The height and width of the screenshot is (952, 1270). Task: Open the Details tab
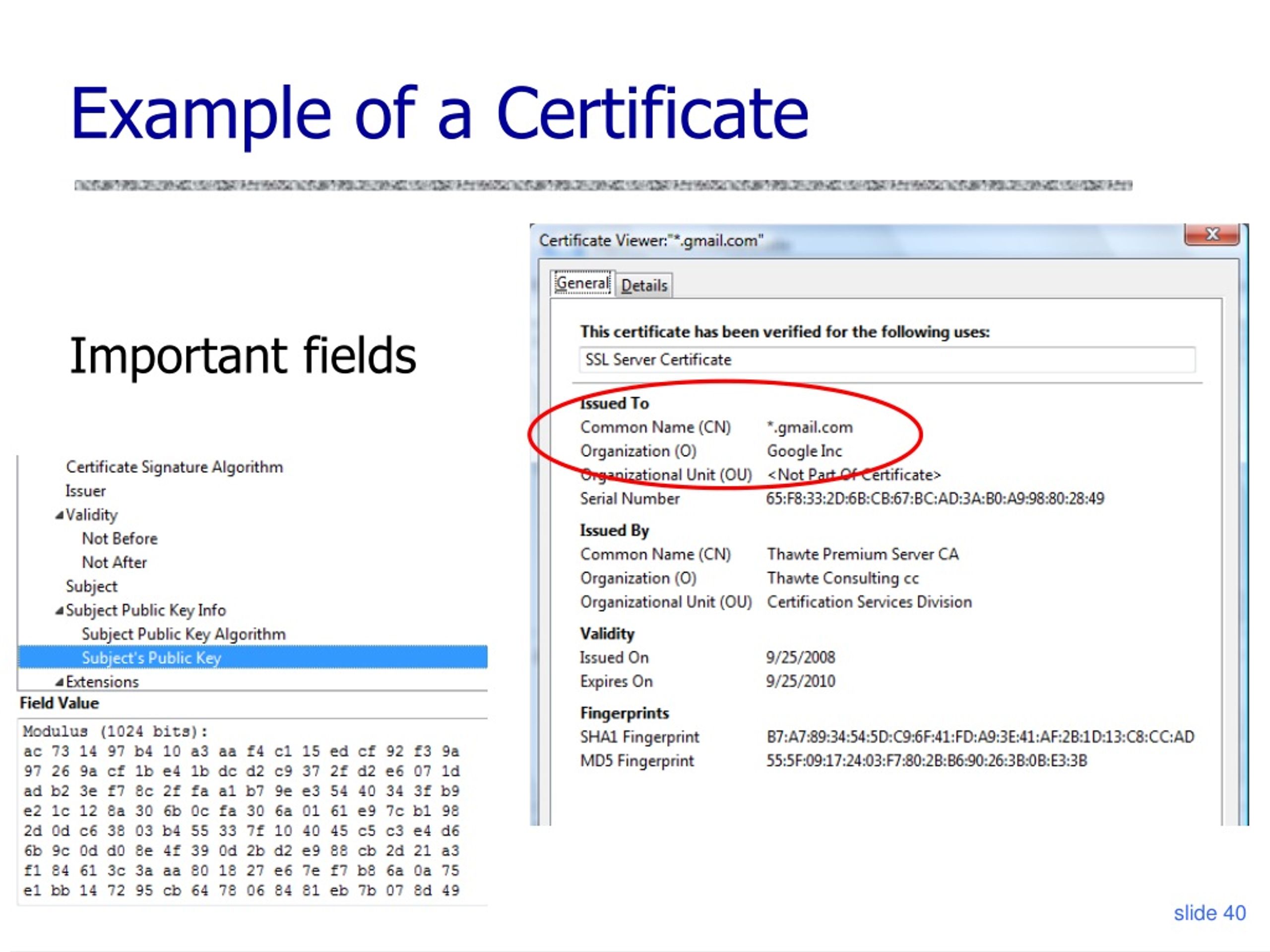[644, 285]
